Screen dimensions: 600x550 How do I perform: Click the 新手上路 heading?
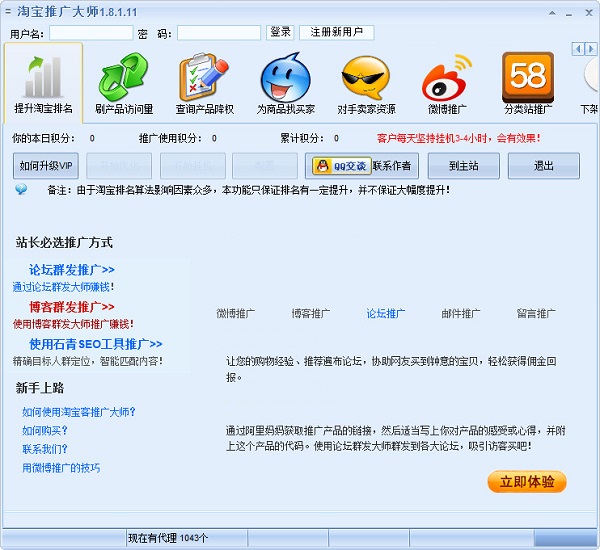[x=40, y=388]
